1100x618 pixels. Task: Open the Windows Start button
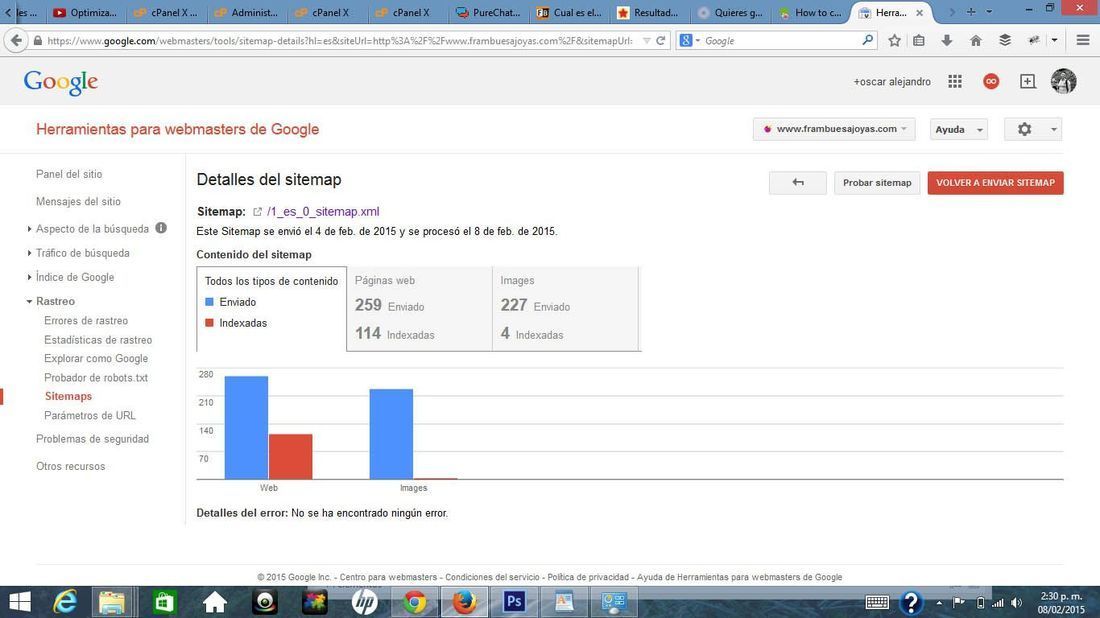(x=20, y=602)
